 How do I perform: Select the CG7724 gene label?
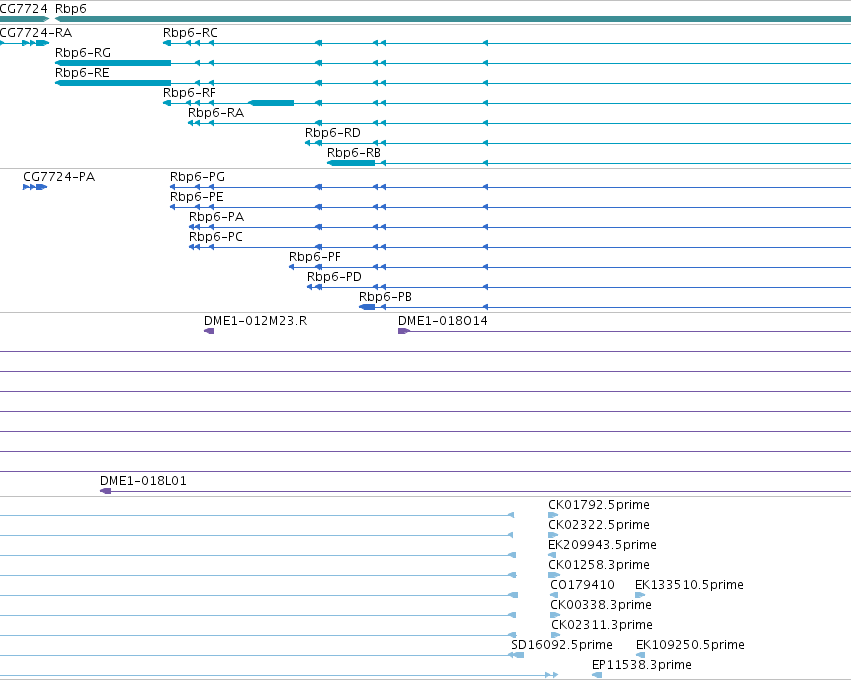click(x=24, y=9)
